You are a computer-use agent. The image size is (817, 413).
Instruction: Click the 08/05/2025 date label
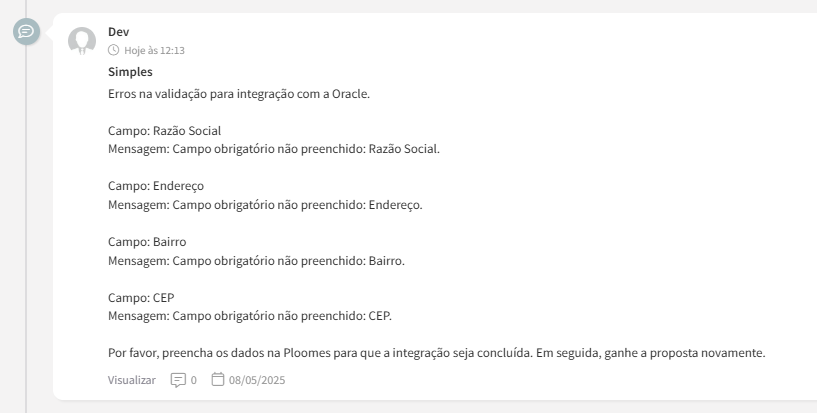pyautogui.click(x=257, y=380)
